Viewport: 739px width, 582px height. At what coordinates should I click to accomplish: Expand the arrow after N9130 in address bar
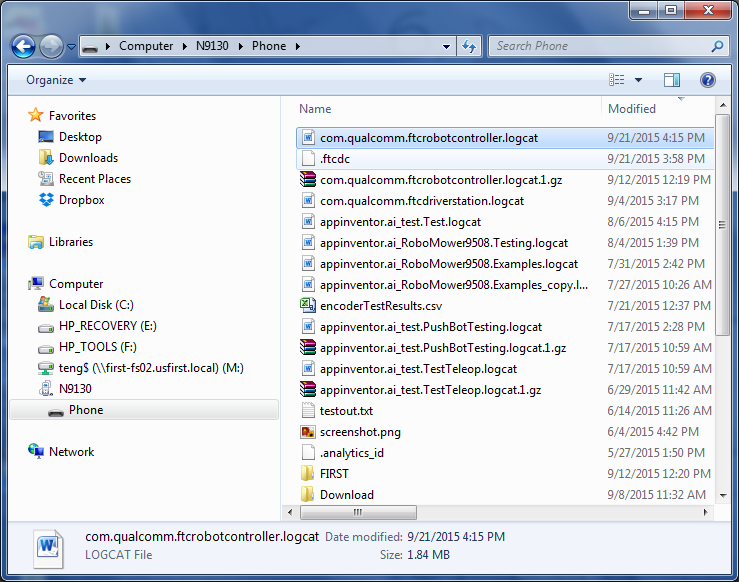pyautogui.click(x=241, y=46)
